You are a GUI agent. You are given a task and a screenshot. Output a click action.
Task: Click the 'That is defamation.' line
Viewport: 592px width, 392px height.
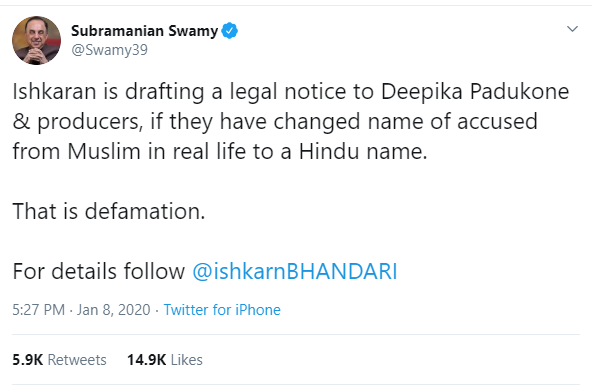click(x=109, y=211)
